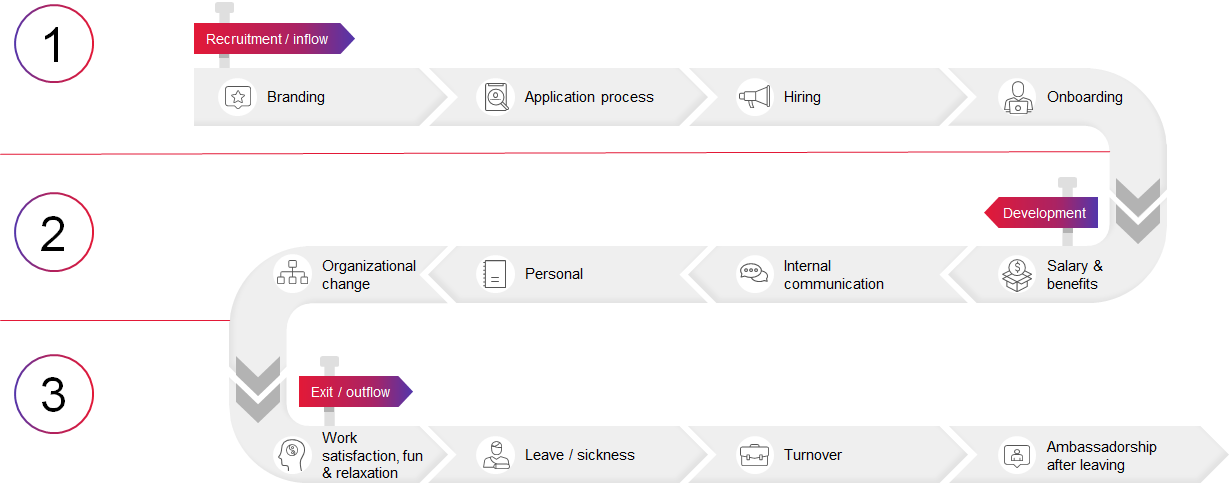
Task: Select the Onboarding person icon
Action: click(1017, 97)
